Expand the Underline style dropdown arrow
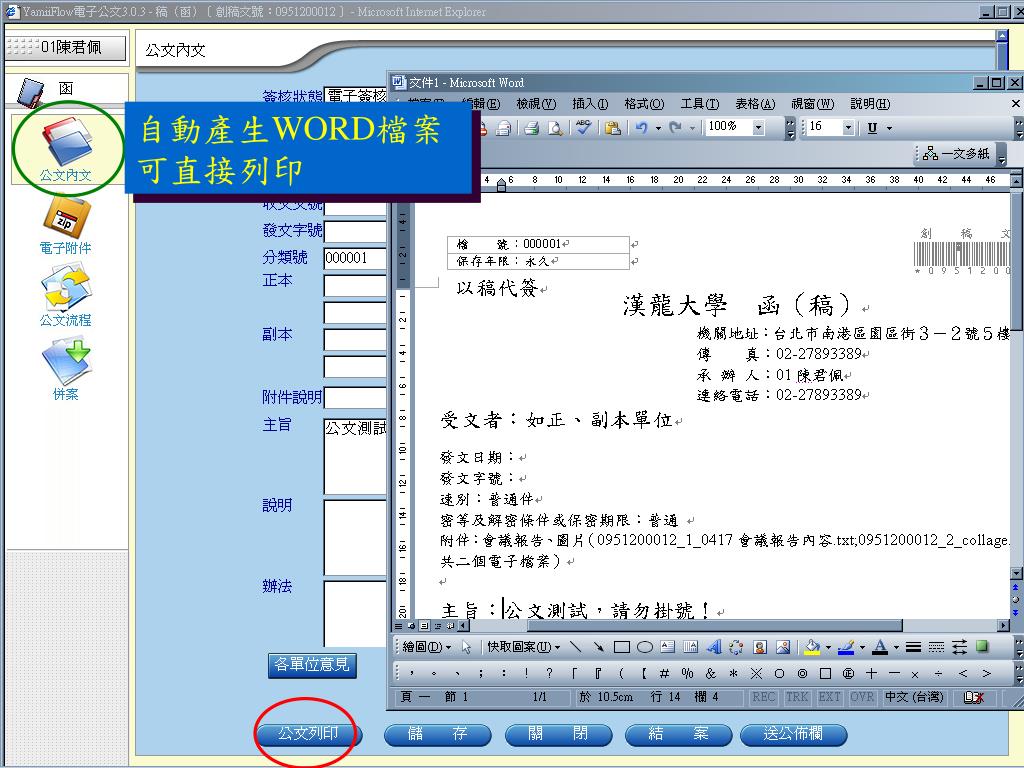The width and height of the screenshot is (1024, 768). click(889, 129)
